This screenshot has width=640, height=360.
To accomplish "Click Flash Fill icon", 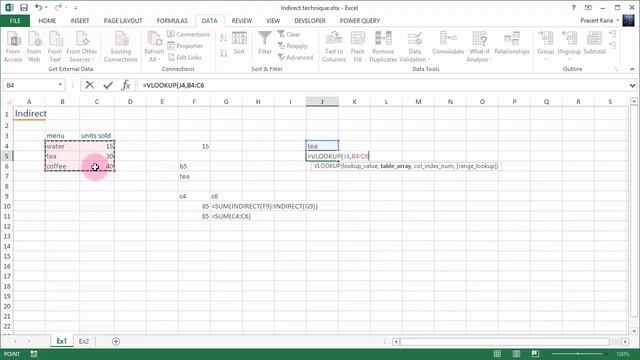I will click(358, 47).
